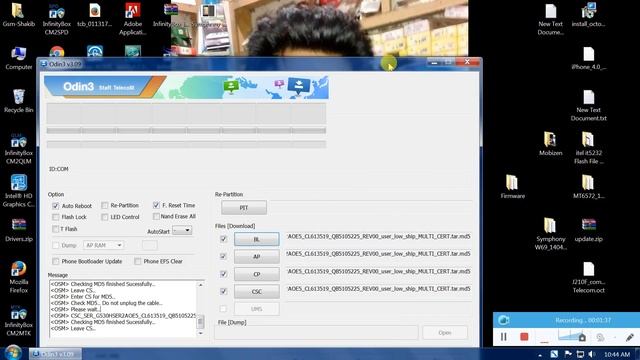Open install_octo desktop shortcut

[588, 16]
